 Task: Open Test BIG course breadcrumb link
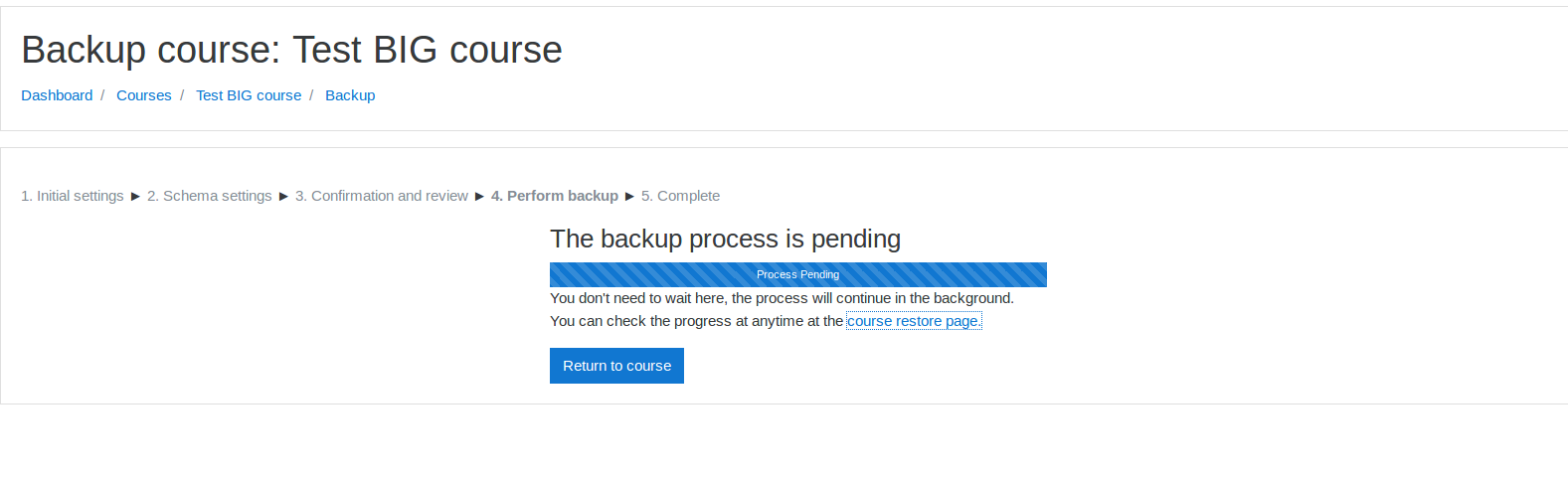(x=249, y=95)
